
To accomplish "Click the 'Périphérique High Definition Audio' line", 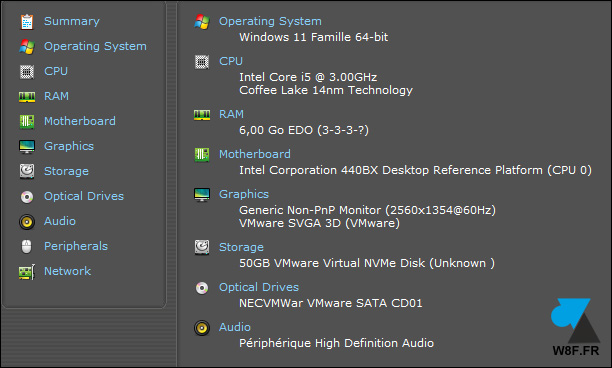I will (x=336, y=343).
